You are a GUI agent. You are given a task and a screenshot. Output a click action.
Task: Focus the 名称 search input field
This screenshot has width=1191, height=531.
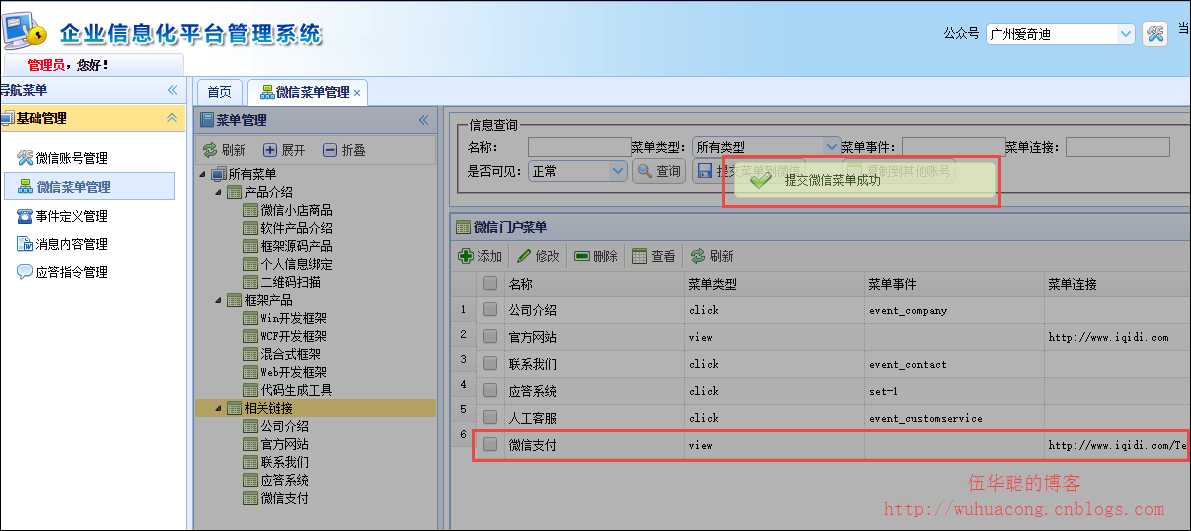coord(580,147)
